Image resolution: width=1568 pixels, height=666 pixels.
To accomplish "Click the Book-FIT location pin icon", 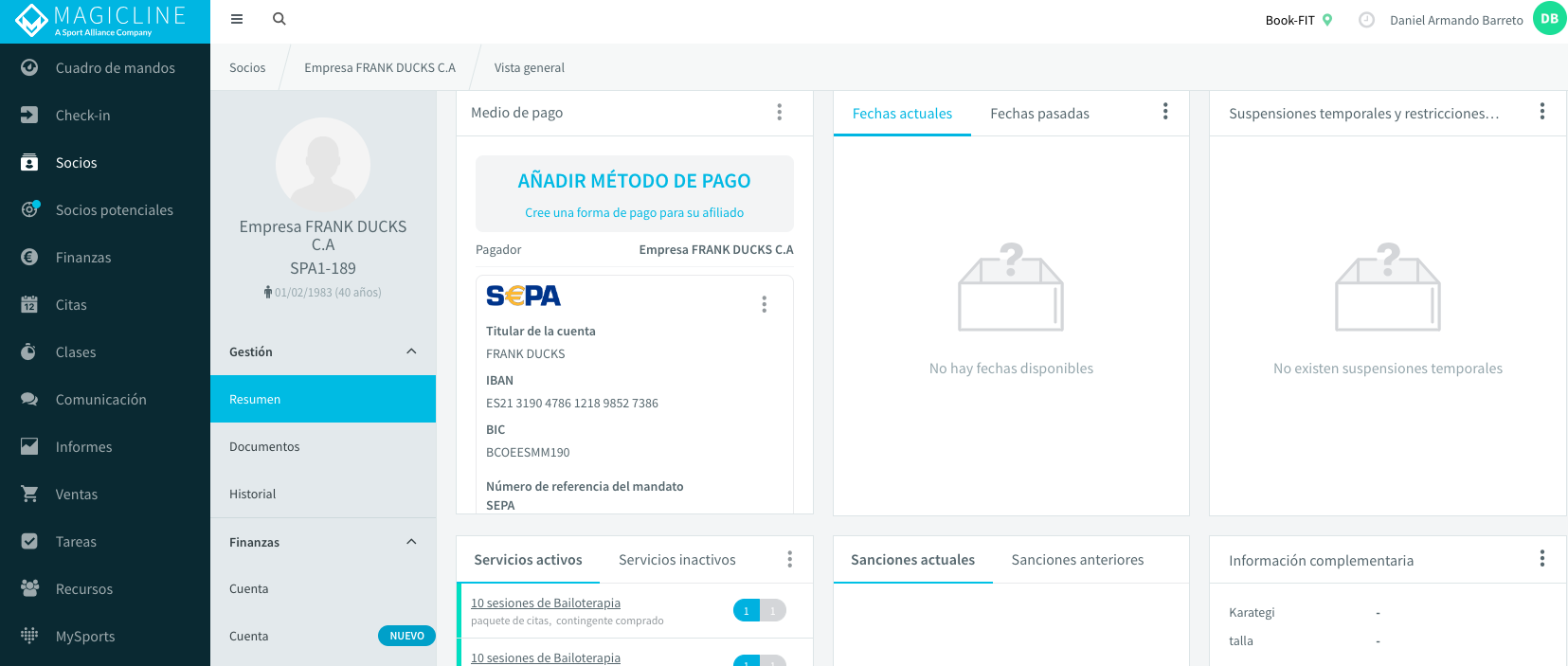I will (x=1327, y=20).
